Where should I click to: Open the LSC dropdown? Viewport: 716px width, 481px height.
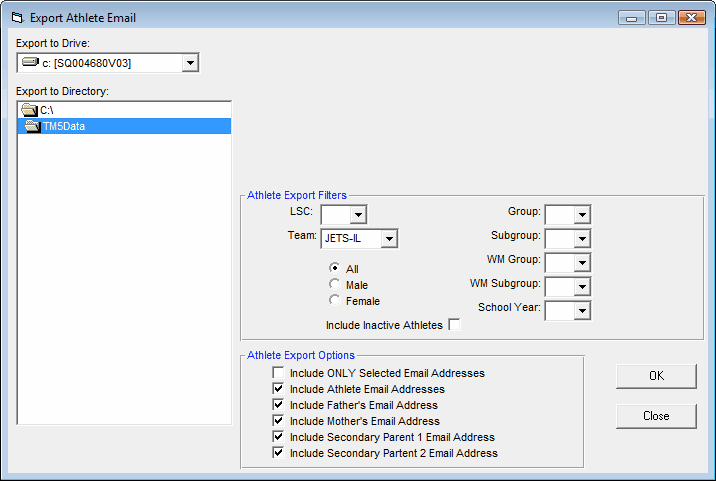358,214
